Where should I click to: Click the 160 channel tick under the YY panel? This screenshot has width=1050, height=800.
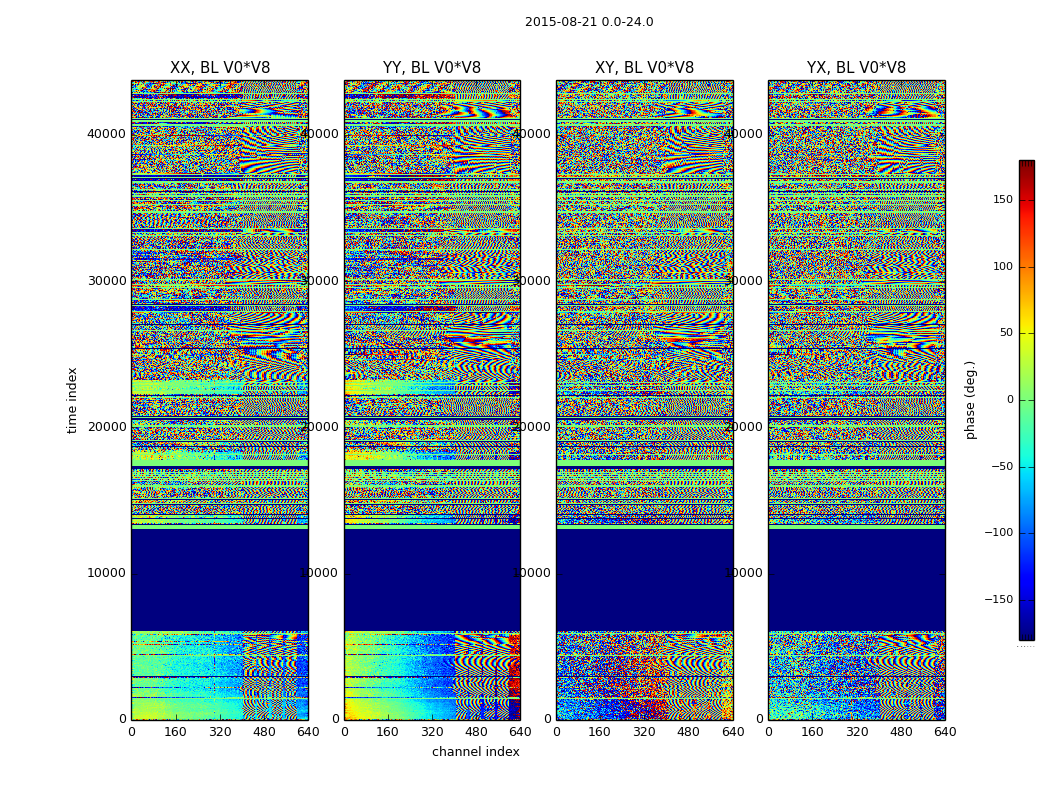tap(388, 732)
